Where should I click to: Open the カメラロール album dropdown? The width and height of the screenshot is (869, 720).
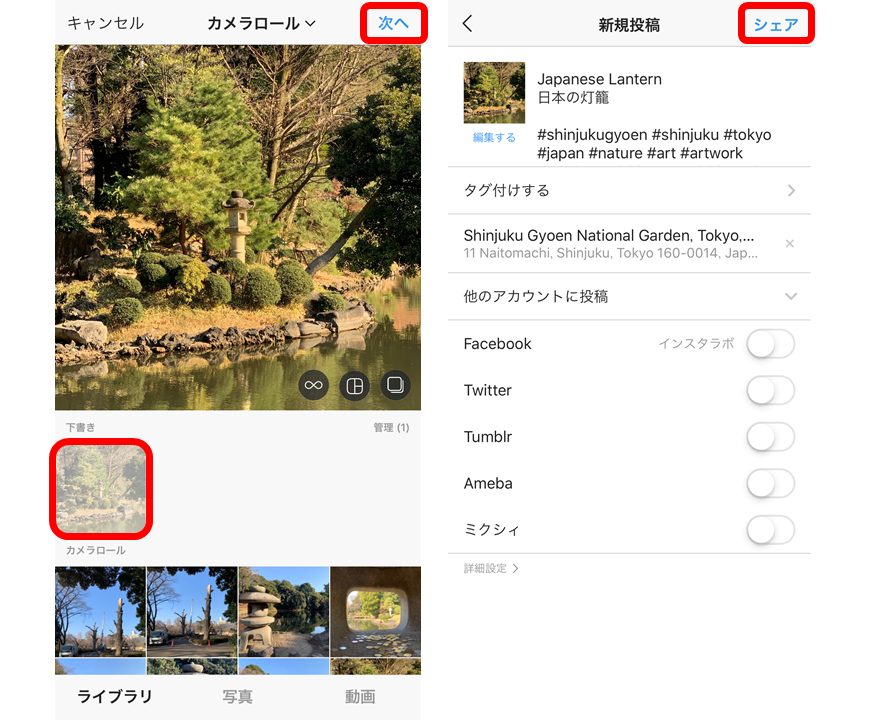pos(261,23)
